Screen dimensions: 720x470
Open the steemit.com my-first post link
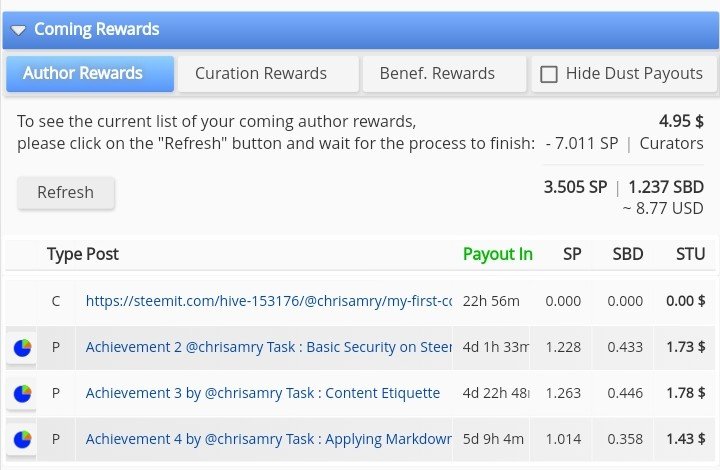268,300
